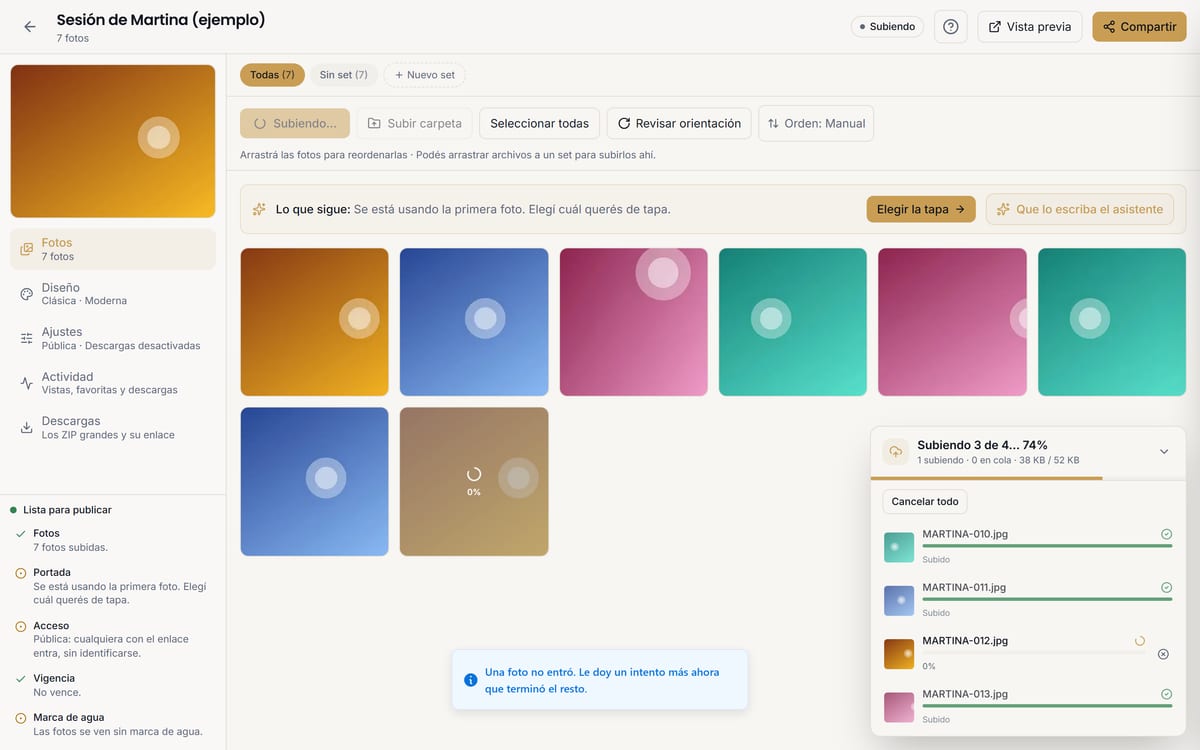The image size is (1200, 750).
Task: Click the pending icon beside Marca de agua
Action: [21, 718]
